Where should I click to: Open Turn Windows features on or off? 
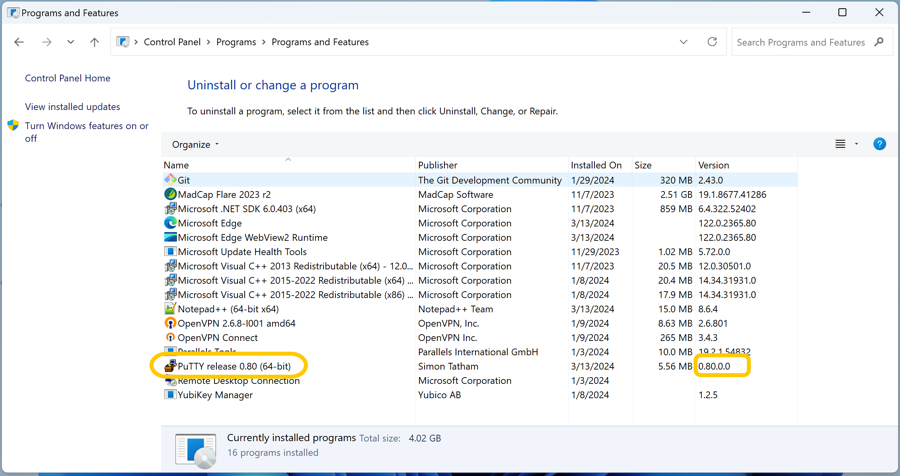tap(86, 131)
